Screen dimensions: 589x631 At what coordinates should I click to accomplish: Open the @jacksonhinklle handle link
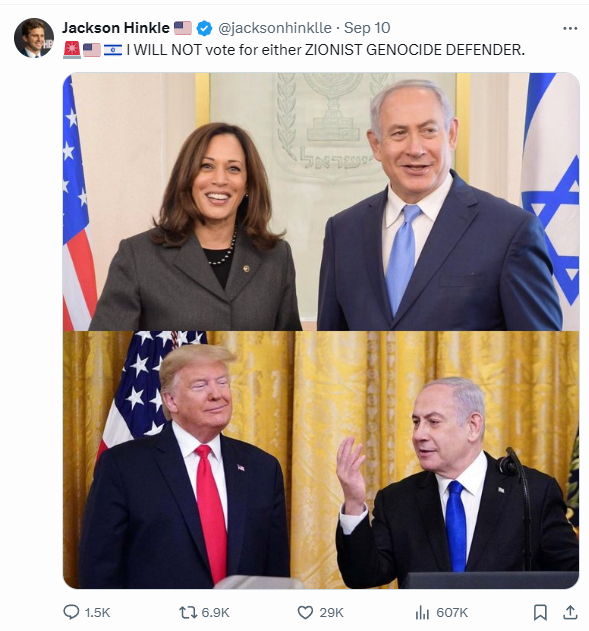pyautogui.click(x=275, y=28)
